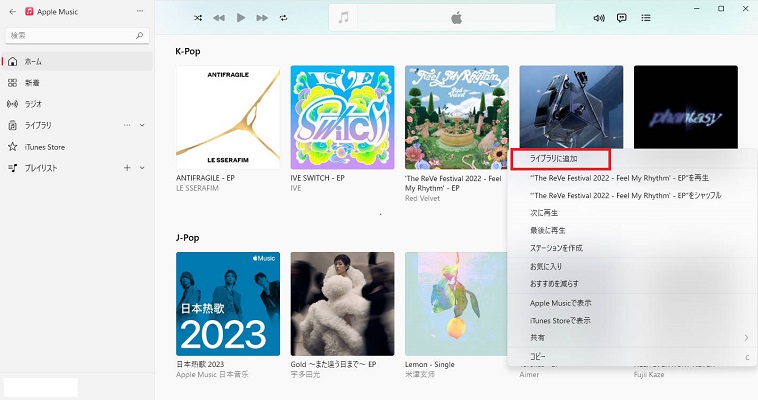Open the IVE SWITCH album cover
758x400 pixels.
(342, 117)
